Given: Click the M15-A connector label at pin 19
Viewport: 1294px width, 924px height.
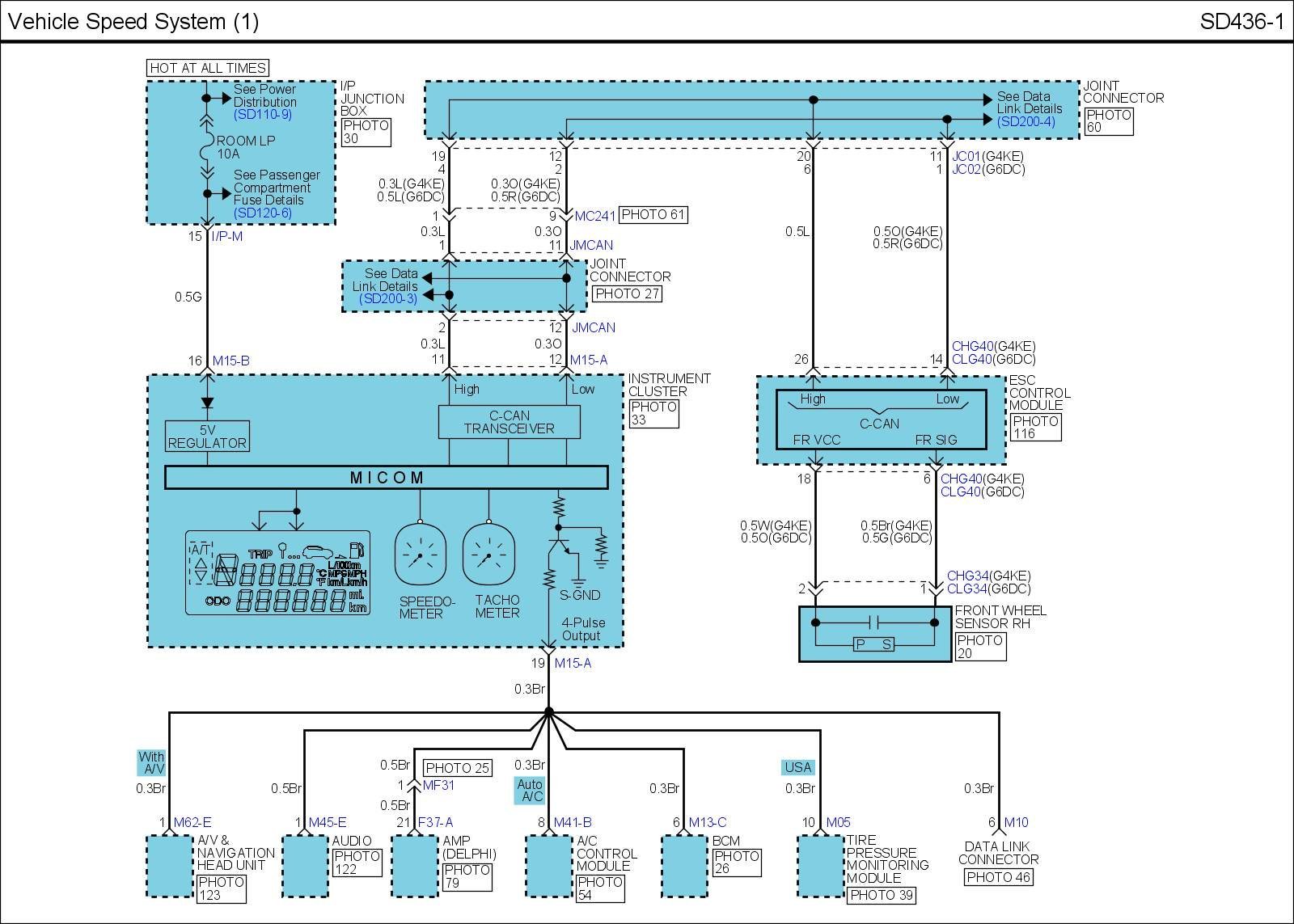Looking at the screenshot, I should (x=573, y=664).
